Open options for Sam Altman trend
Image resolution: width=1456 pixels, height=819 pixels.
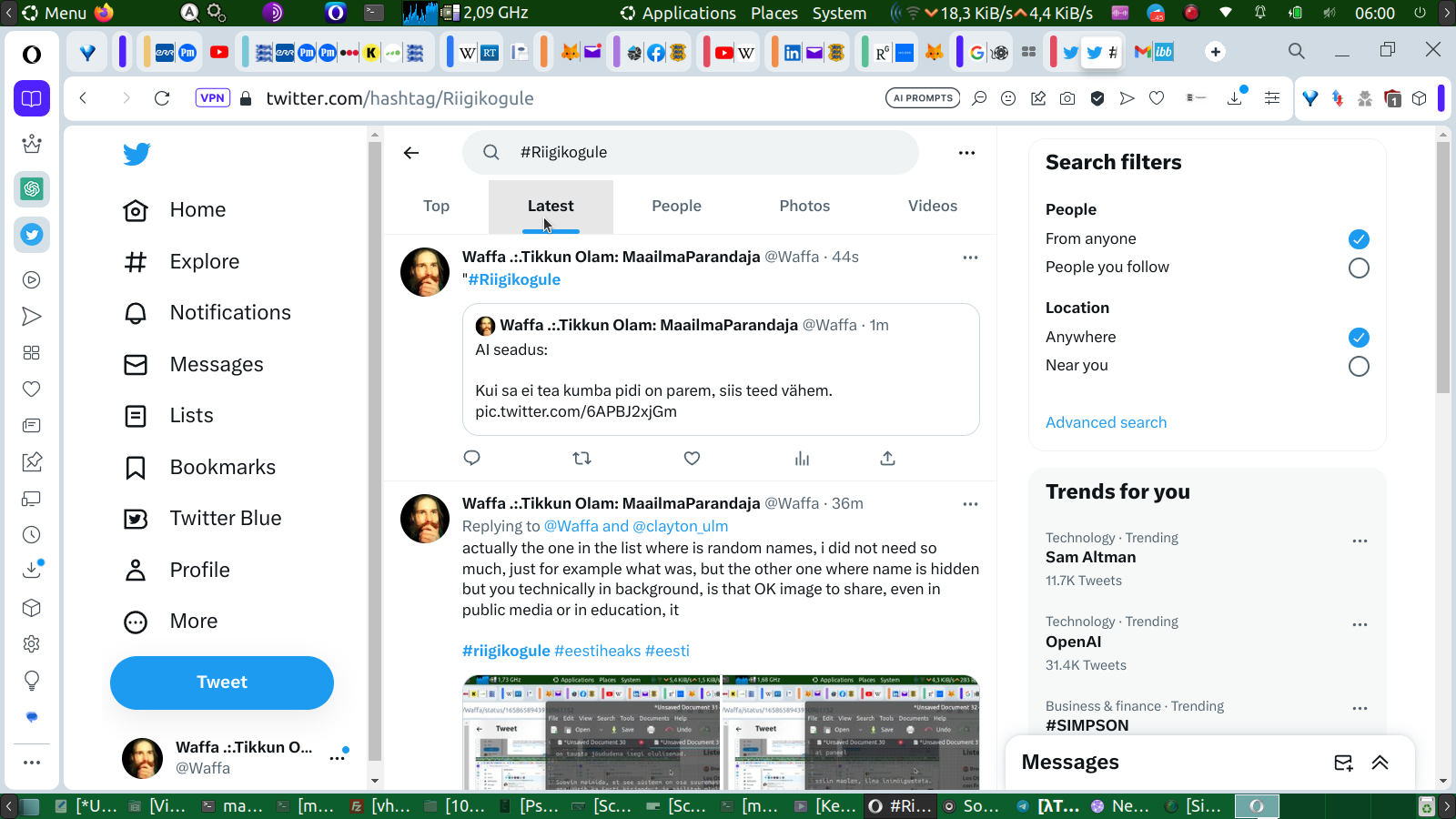[1360, 541]
